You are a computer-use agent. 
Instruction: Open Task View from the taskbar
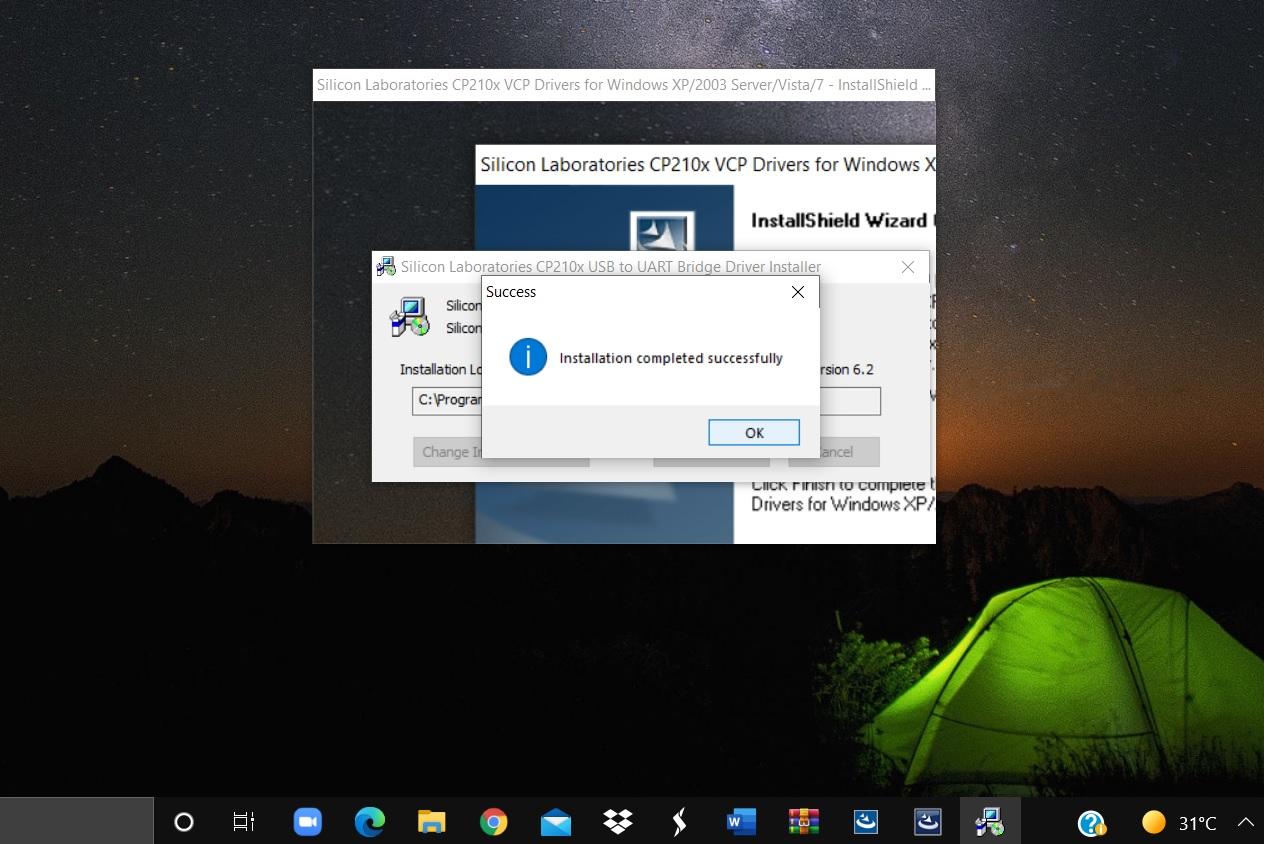click(x=243, y=822)
